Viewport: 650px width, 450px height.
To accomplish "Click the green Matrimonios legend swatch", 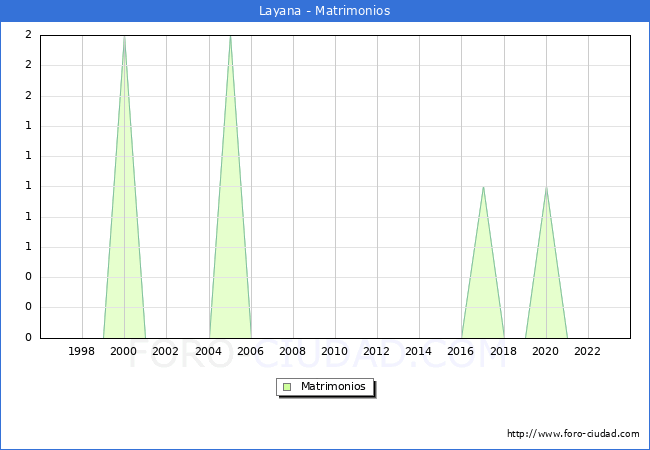I will pos(287,387).
